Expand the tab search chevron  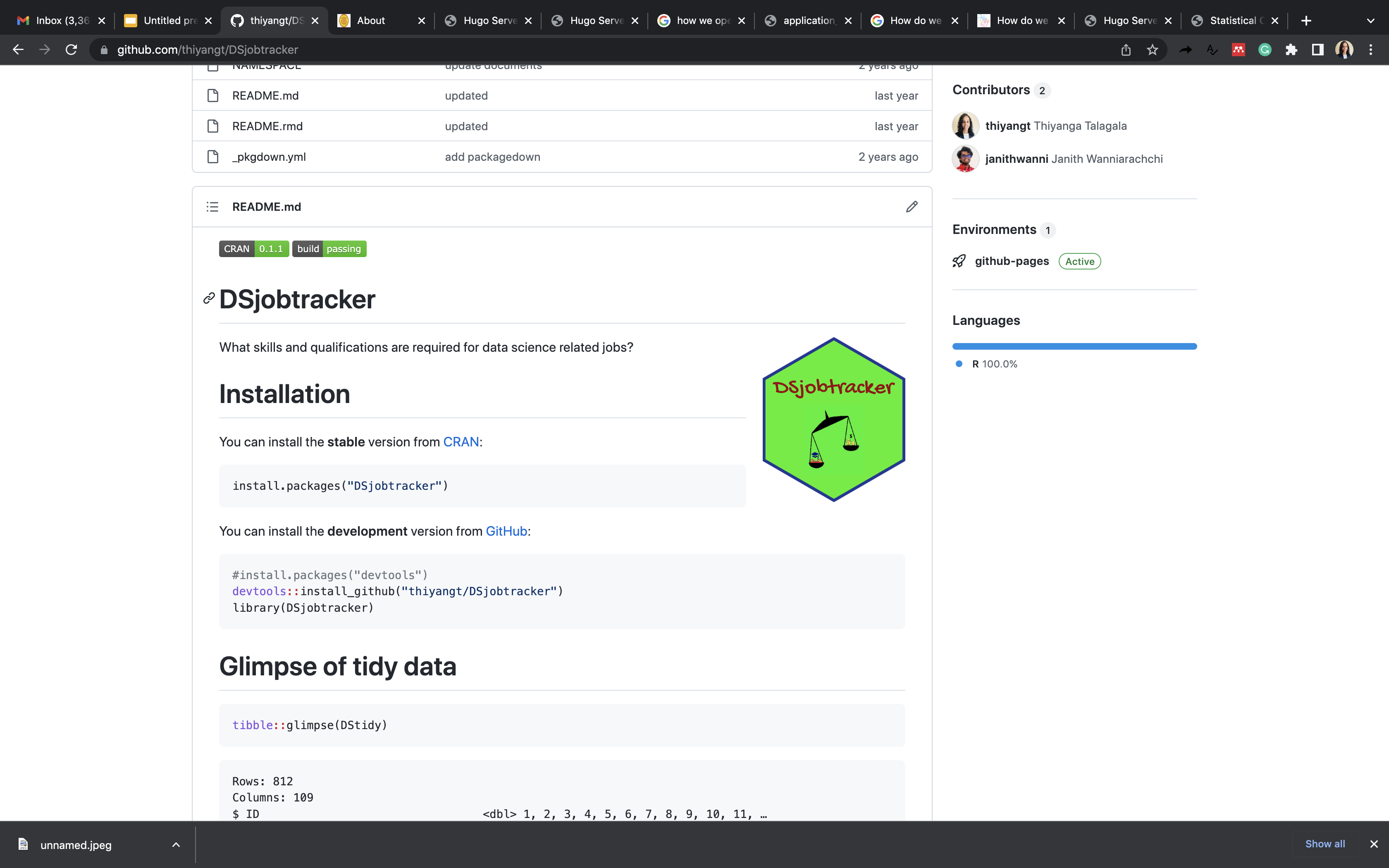pyautogui.click(x=1371, y=21)
